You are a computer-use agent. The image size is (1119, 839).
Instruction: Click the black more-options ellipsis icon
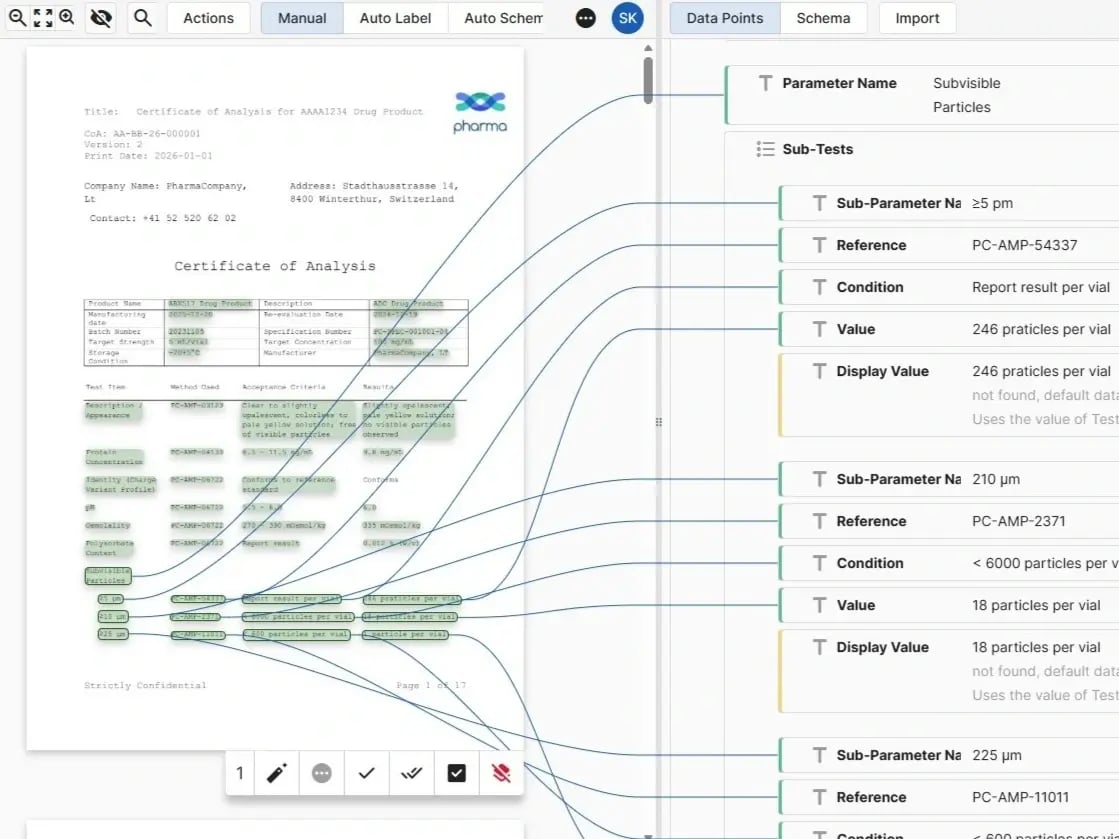pos(587,18)
